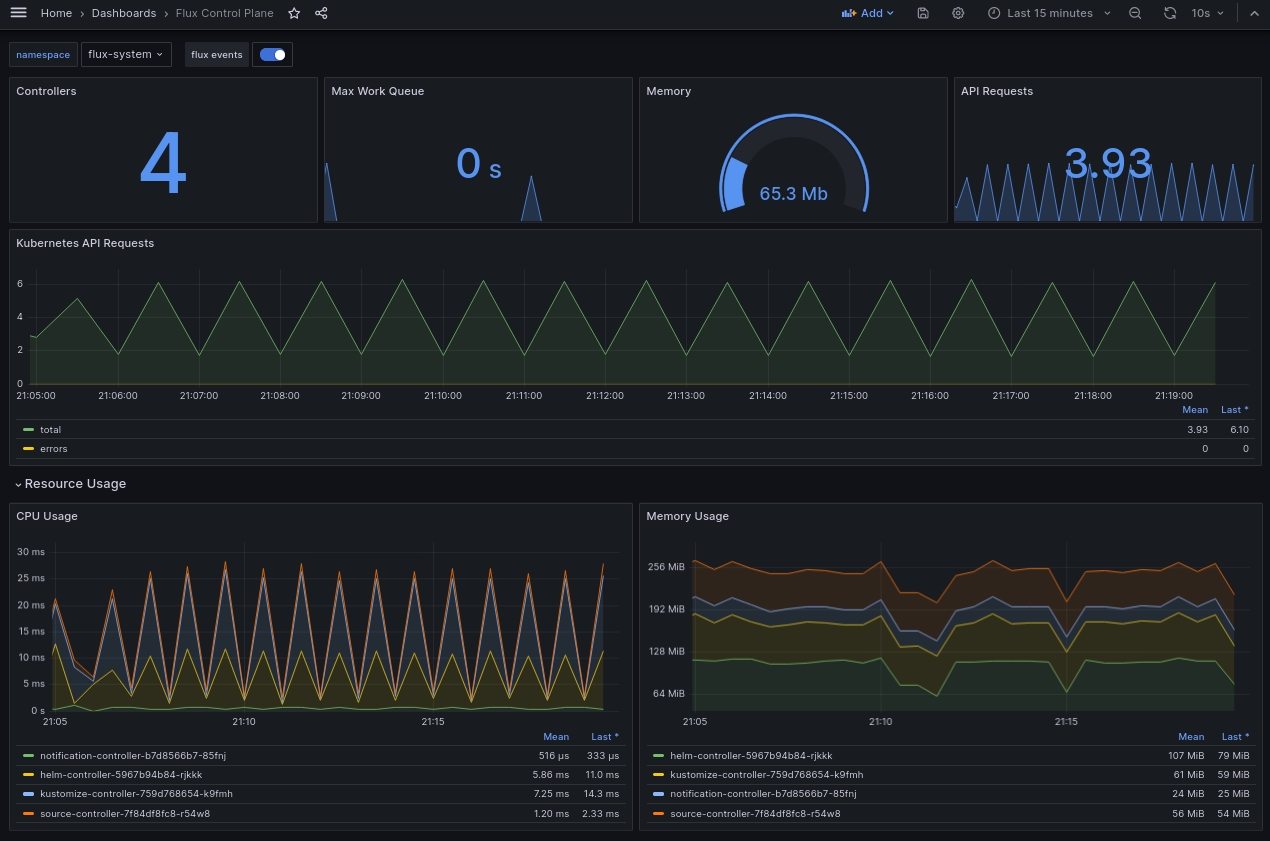
Task: Navigate to Dashboards in the breadcrumb
Action: pyautogui.click(x=124, y=13)
